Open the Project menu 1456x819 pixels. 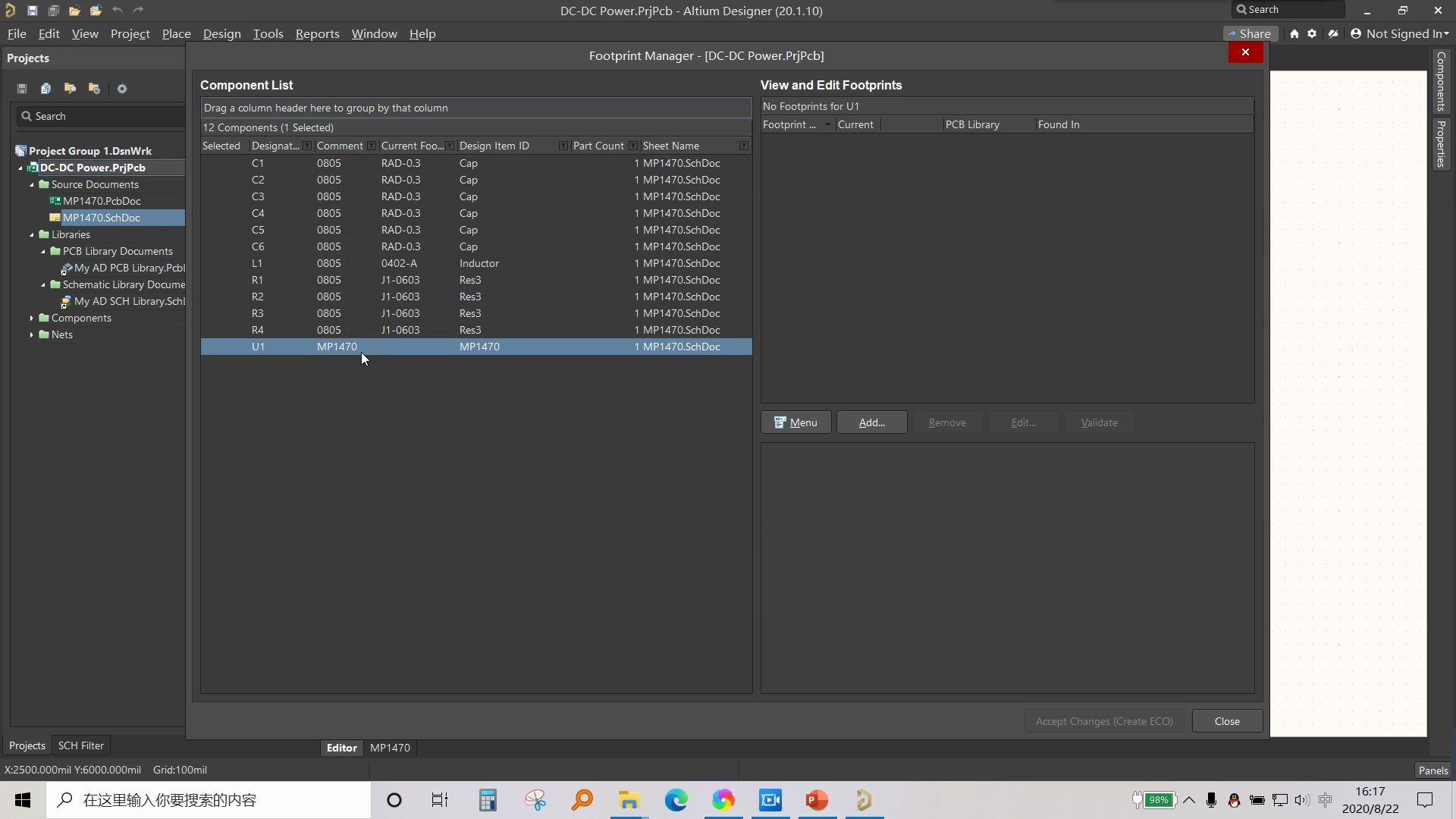[x=130, y=34]
